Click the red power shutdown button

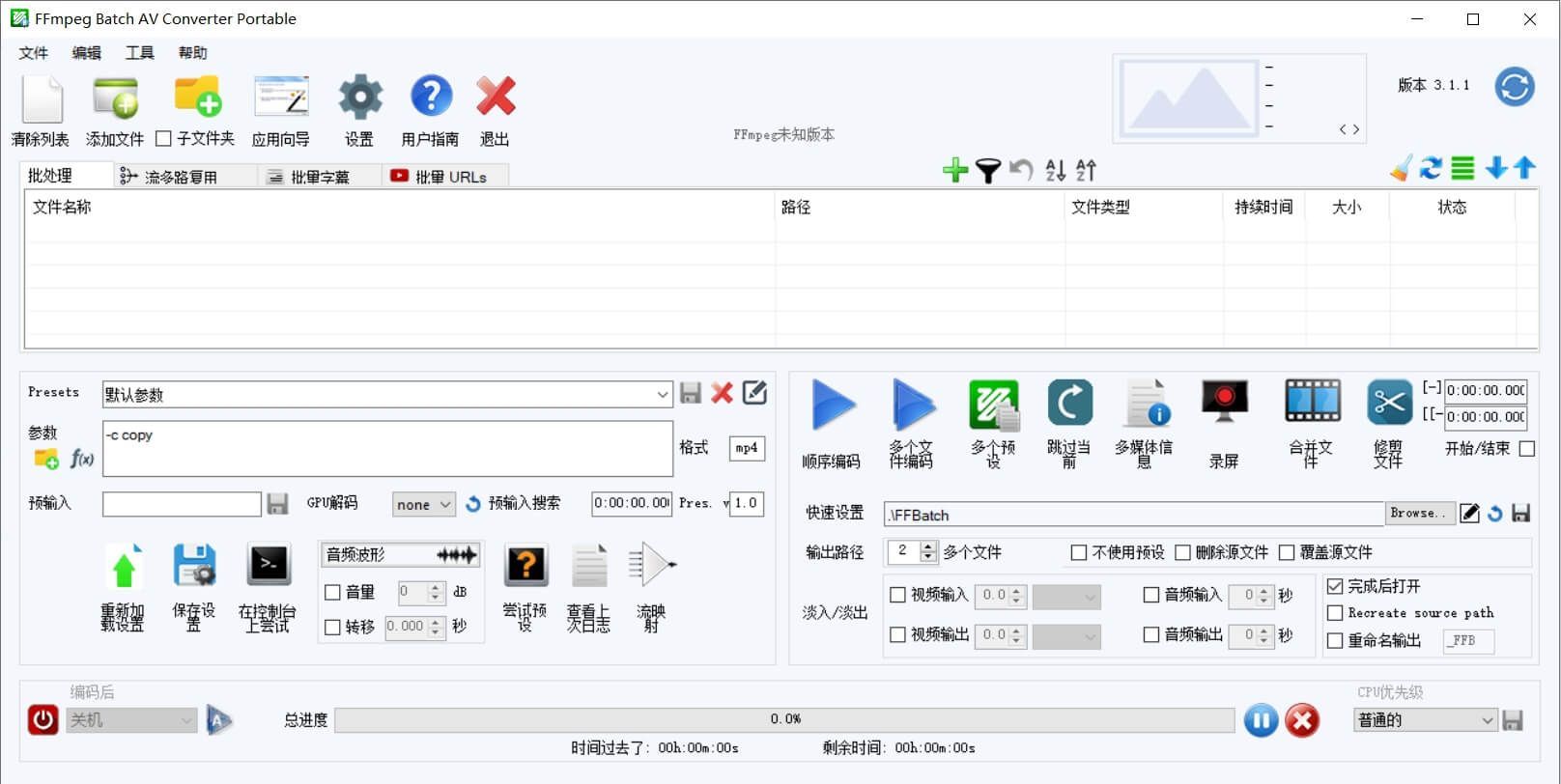(43, 719)
